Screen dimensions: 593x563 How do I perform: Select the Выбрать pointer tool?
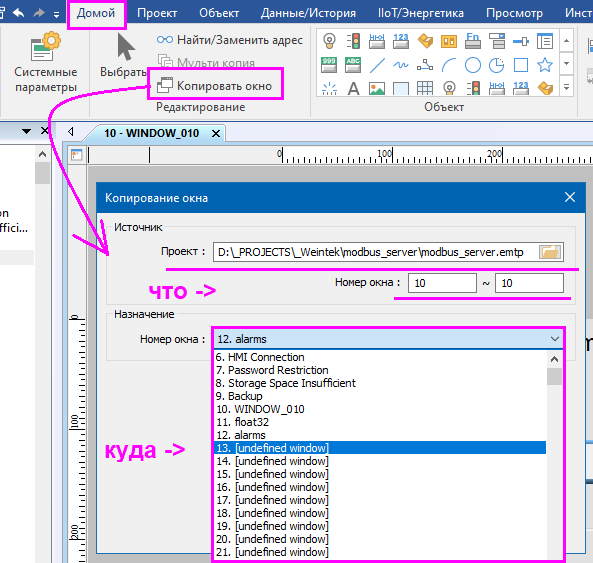click(x=123, y=55)
